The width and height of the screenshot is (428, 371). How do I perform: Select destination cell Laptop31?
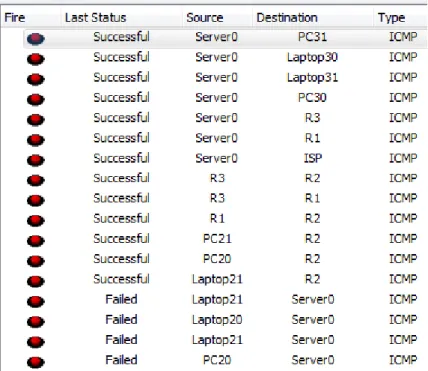[x=312, y=78]
